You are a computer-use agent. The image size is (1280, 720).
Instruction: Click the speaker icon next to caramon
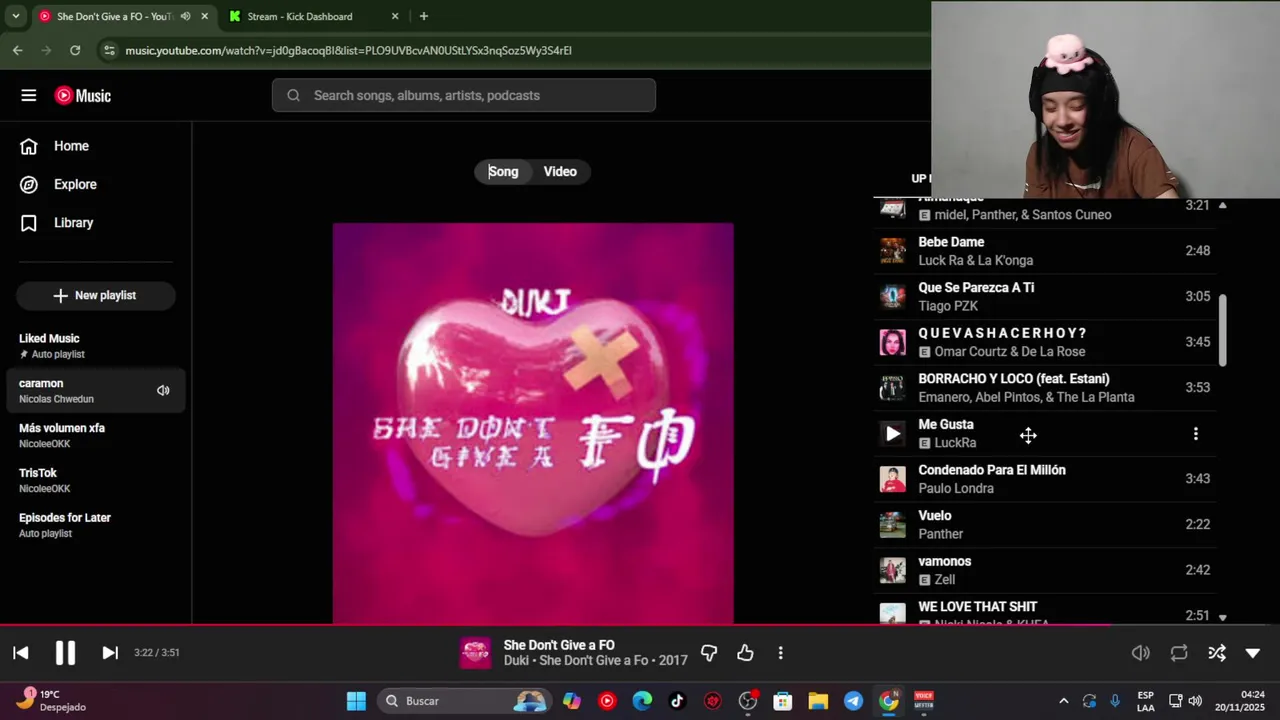coord(163,390)
